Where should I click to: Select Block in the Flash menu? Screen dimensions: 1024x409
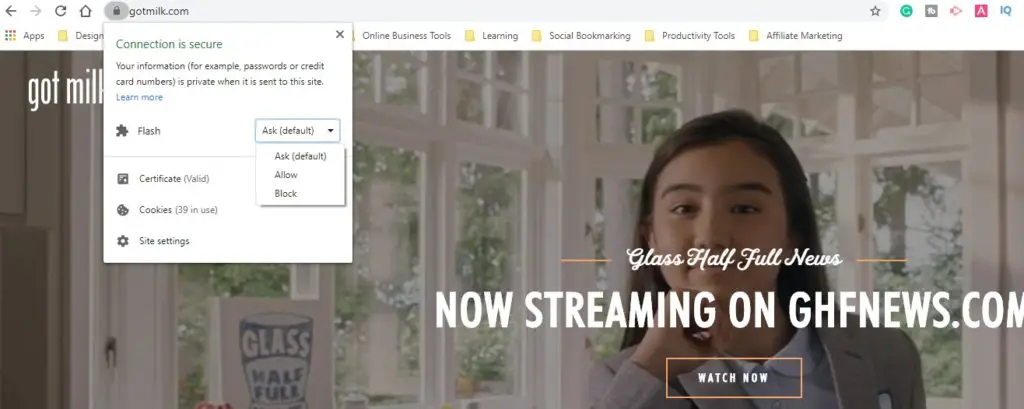[300, 193]
